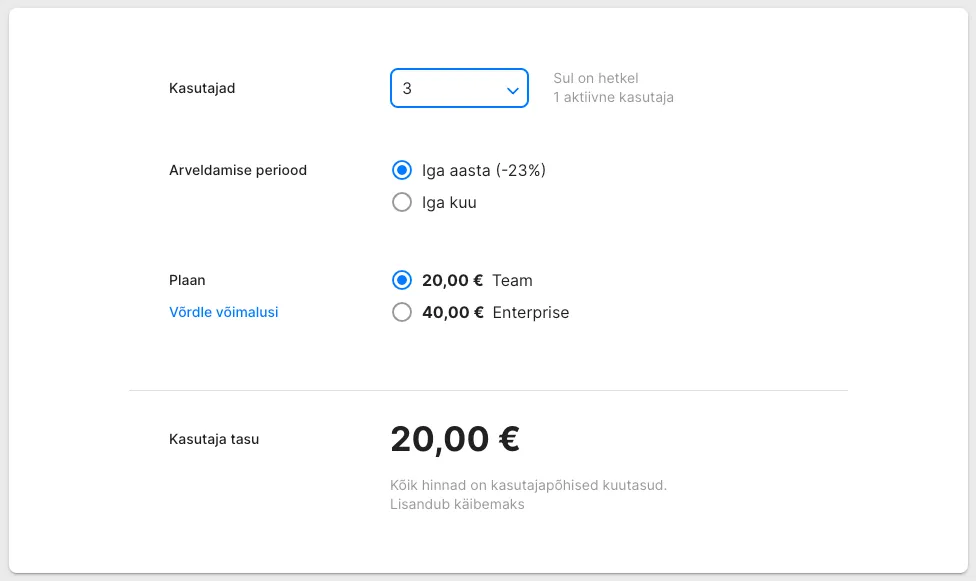Viewport: 976px width, 581px height.
Task: Open the Võrdle võimalusi link
Action: click(224, 312)
